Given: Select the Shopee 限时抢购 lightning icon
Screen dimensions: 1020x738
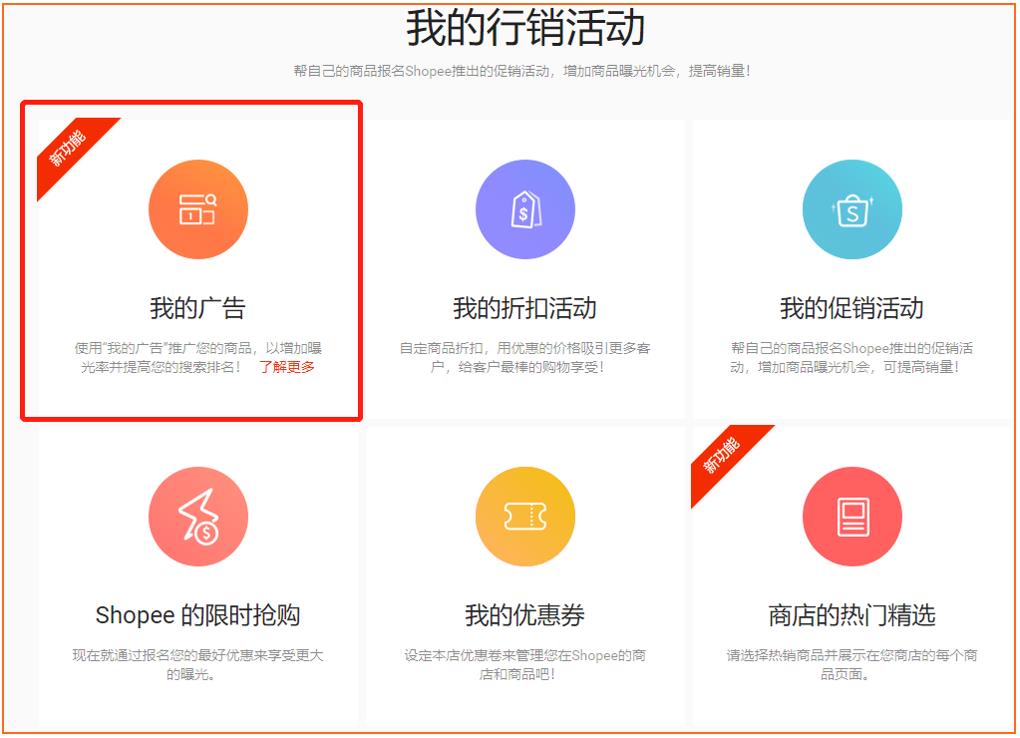Looking at the screenshot, I should [x=197, y=516].
